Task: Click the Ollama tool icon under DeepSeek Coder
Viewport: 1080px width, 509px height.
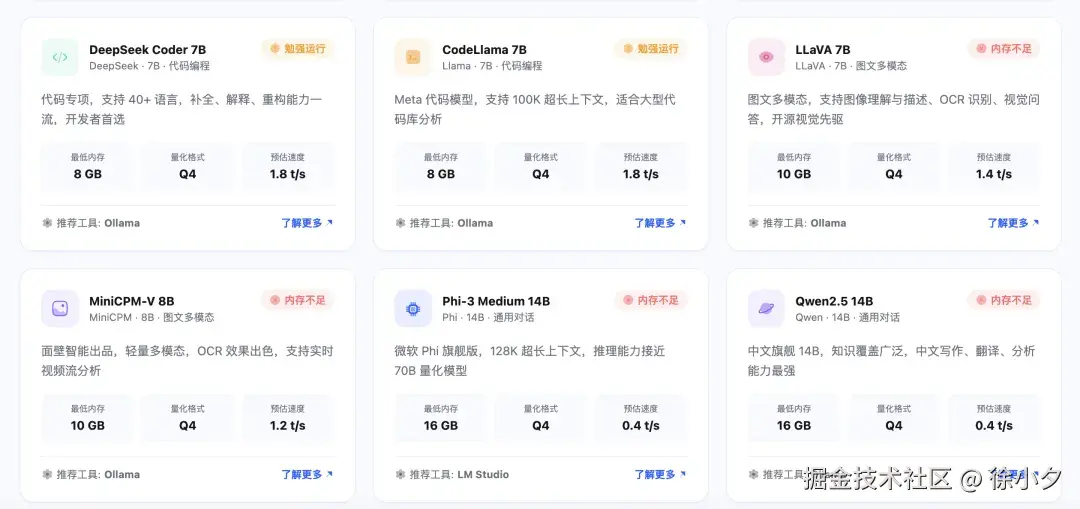Action: [47, 223]
